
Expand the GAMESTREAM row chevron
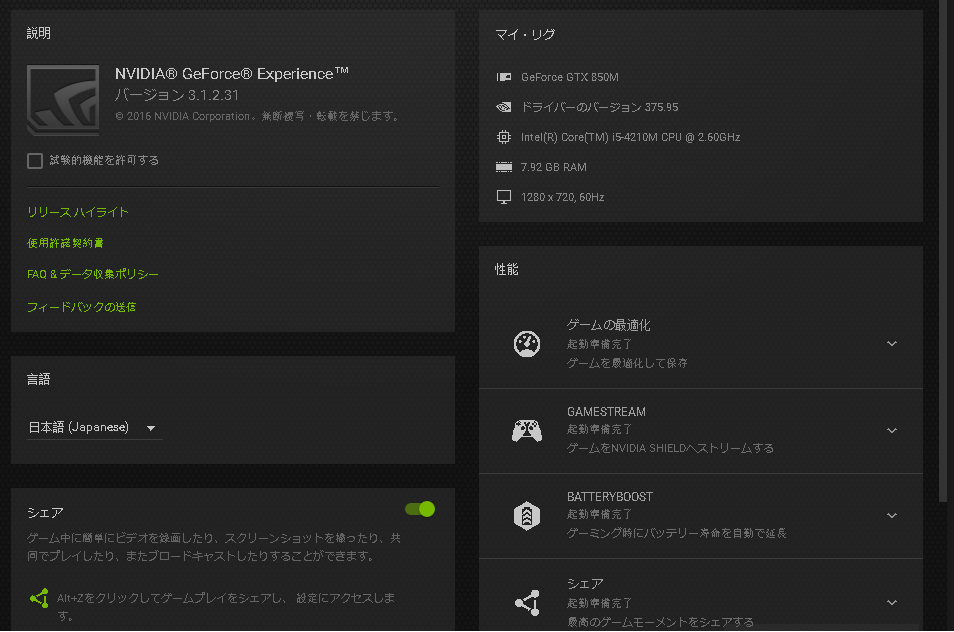tap(892, 431)
